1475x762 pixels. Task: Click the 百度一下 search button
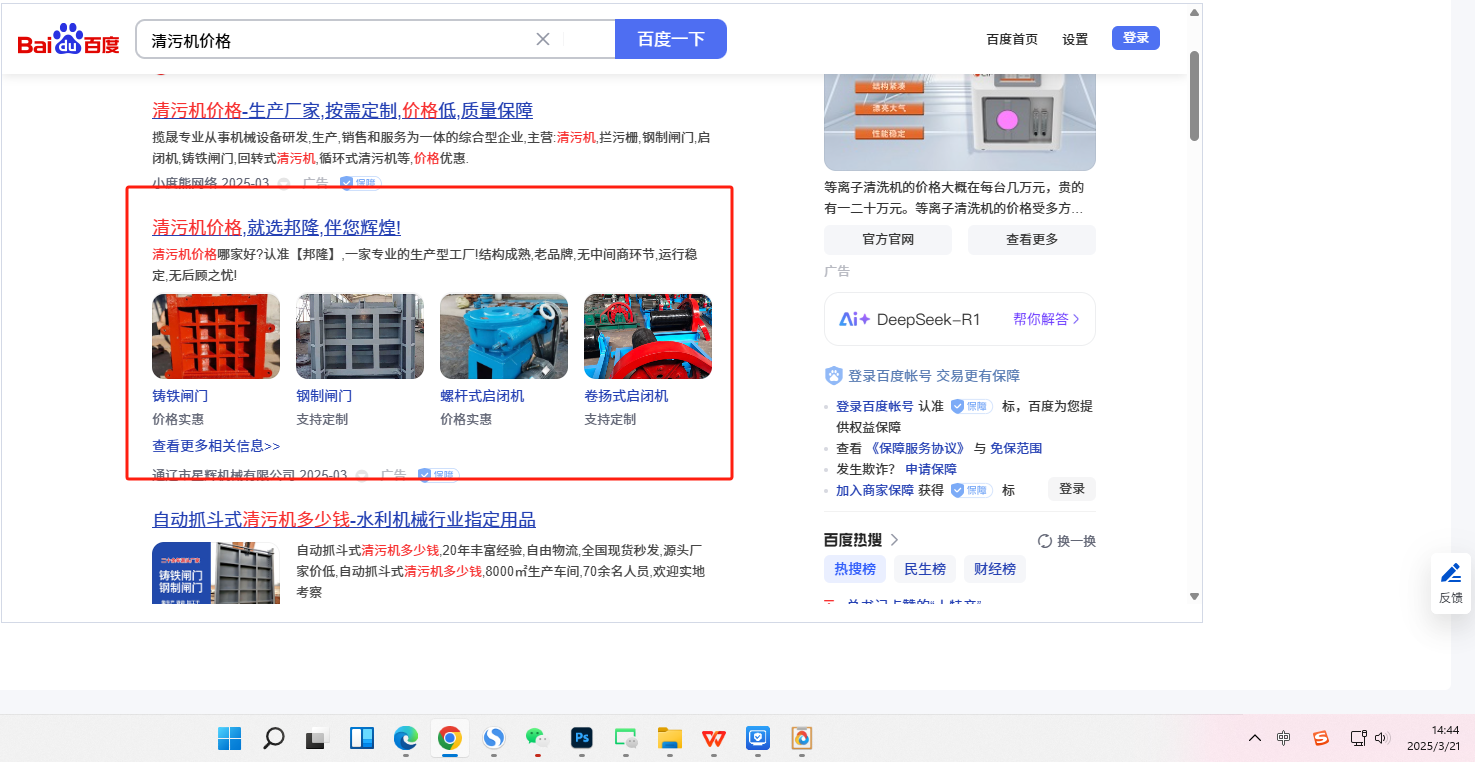671,39
